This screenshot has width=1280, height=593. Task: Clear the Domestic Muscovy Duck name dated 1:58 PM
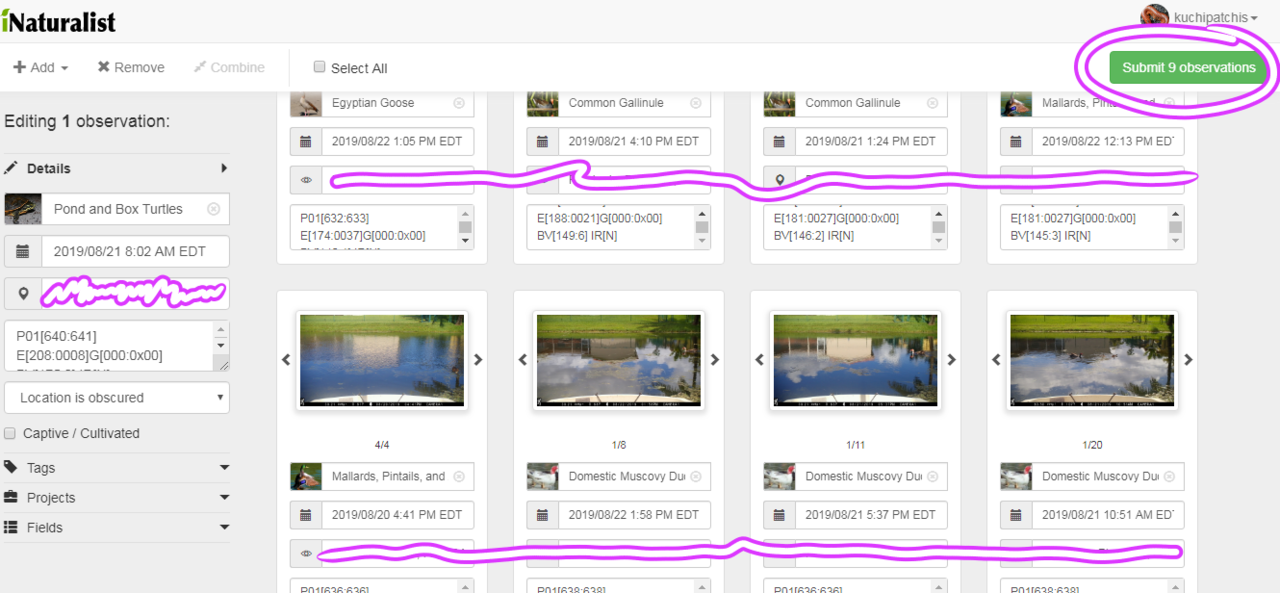click(696, 477)
